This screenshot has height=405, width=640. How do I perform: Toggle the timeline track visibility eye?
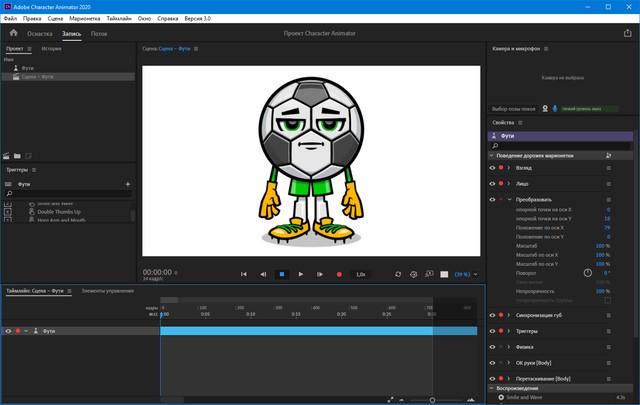(8, 331)
